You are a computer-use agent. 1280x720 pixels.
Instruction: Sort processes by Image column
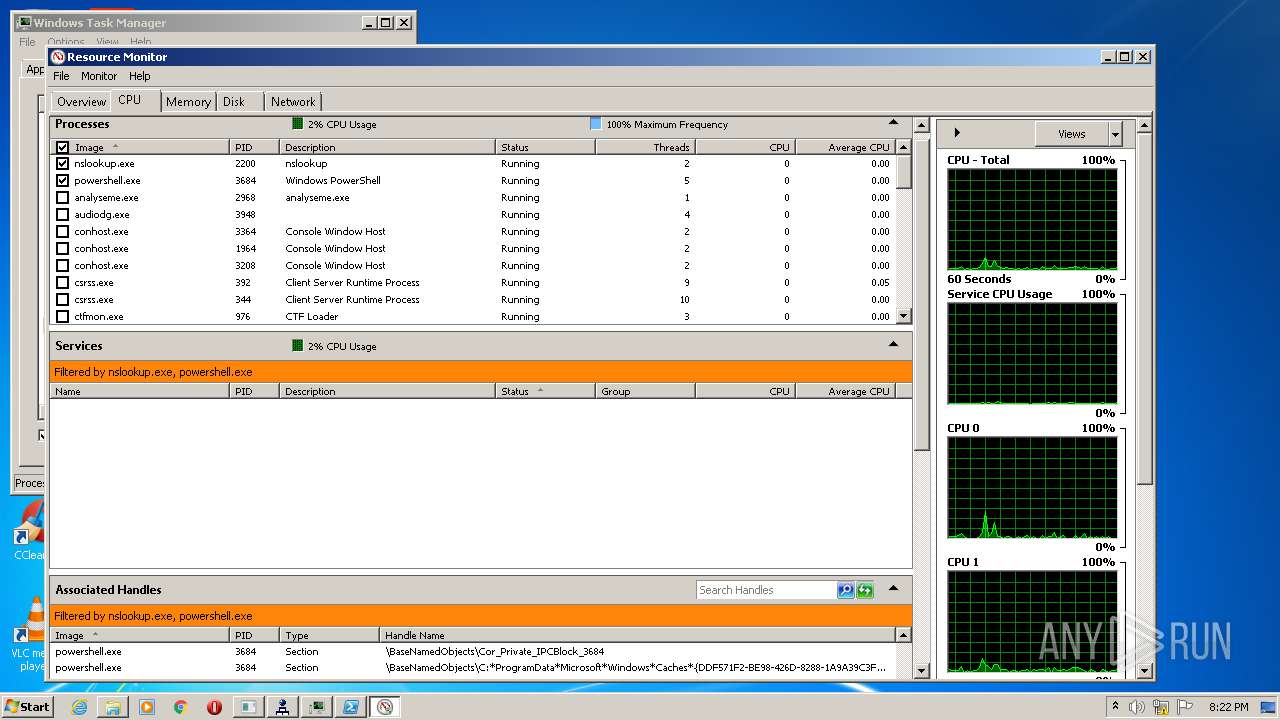coord(150,147)
